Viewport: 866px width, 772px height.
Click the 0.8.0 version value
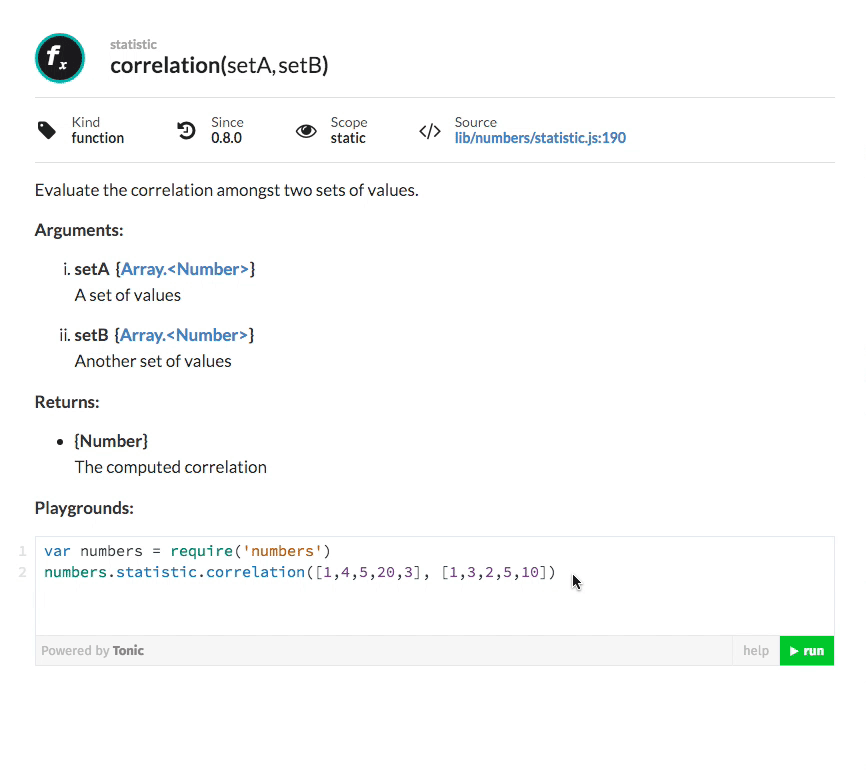[226, 138]
